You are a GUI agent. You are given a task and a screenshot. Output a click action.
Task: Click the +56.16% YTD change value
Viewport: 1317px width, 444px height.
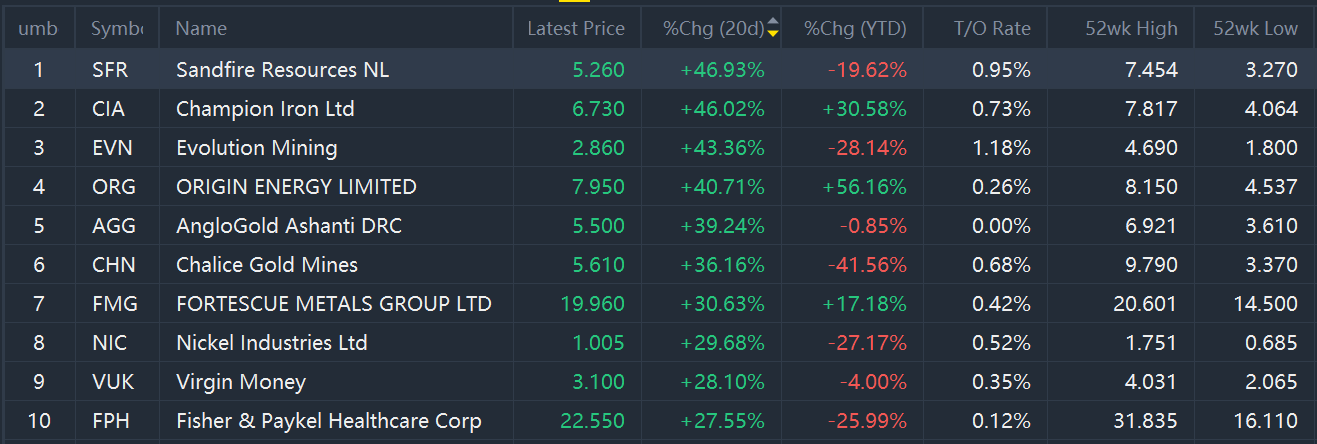[865, 187]
